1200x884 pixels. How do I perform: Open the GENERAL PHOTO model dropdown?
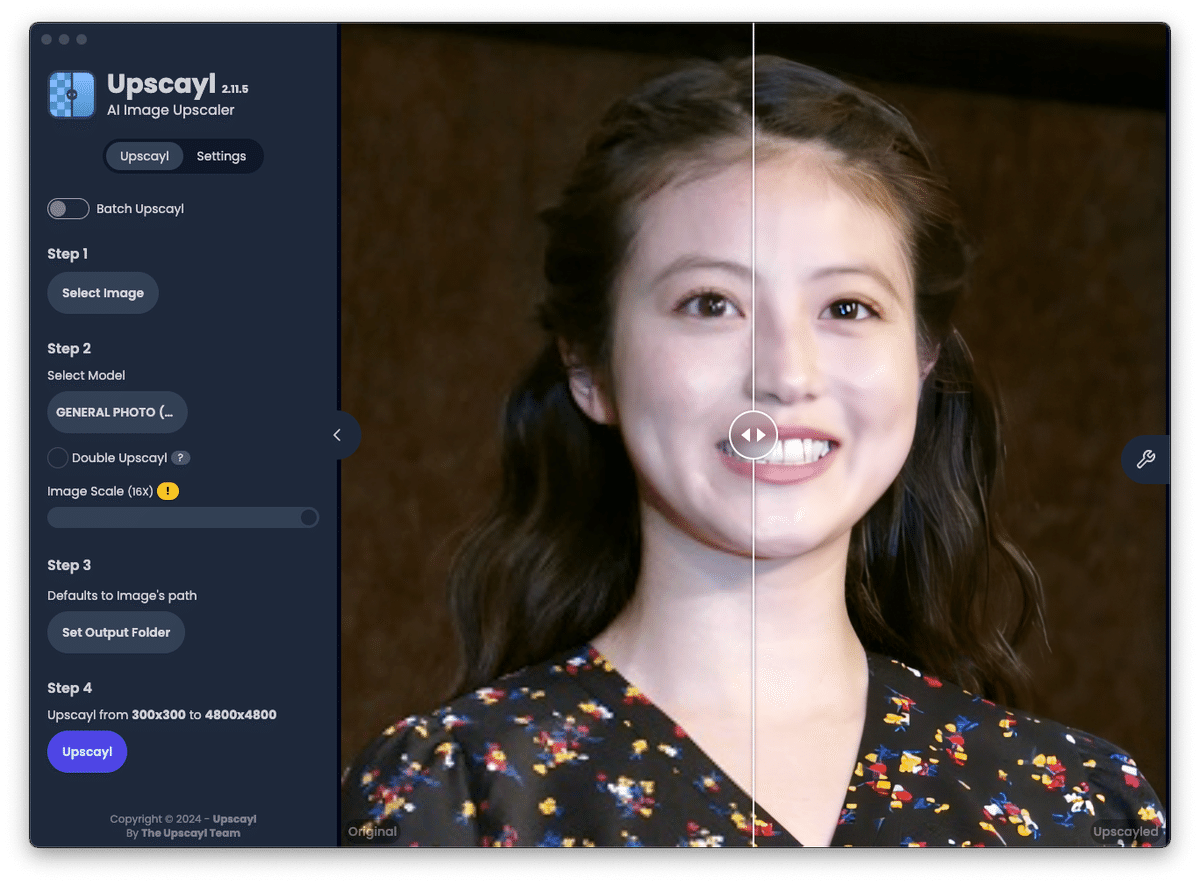pos(117,412)
